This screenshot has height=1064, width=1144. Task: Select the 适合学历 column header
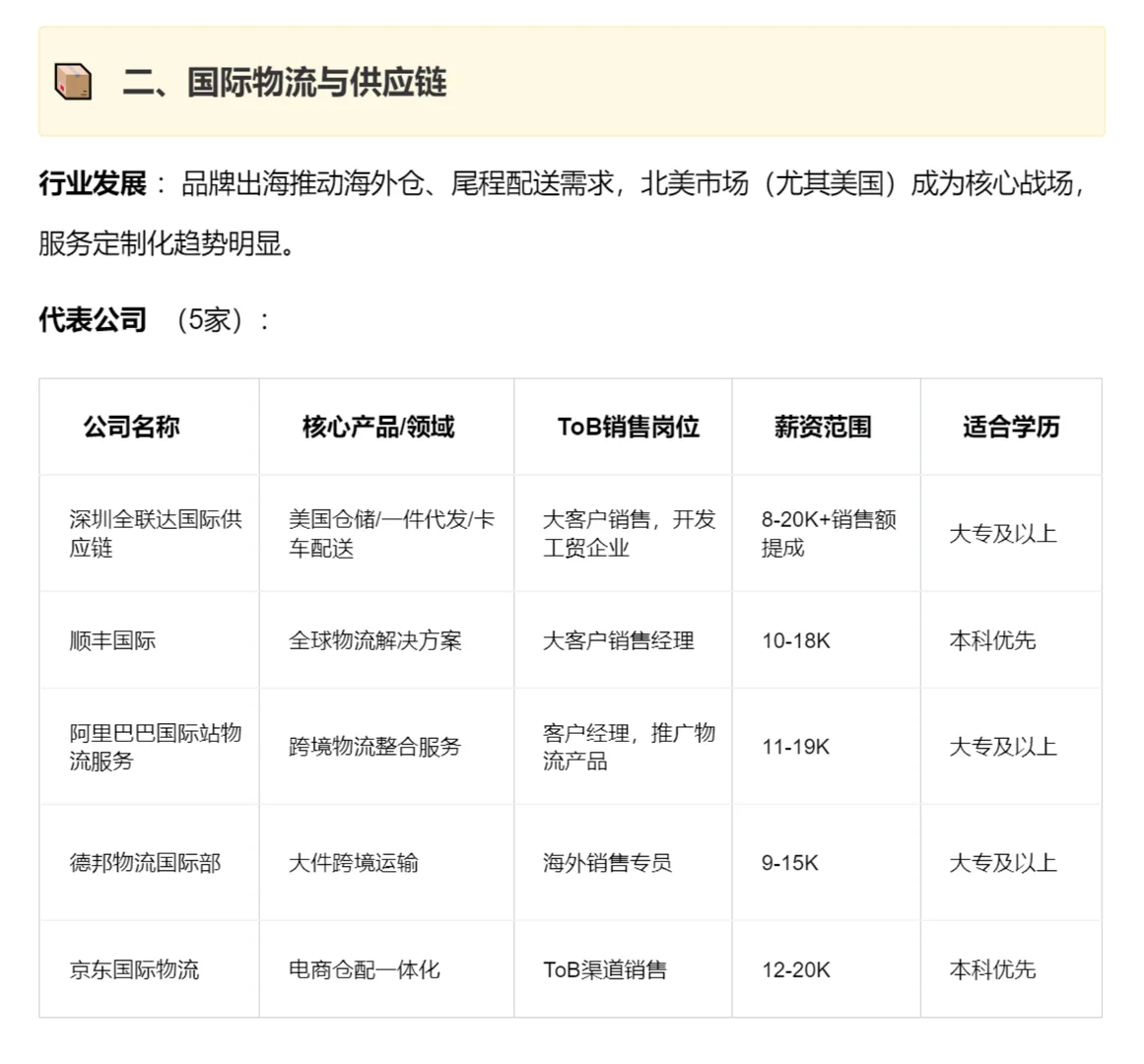point(1009,427)
